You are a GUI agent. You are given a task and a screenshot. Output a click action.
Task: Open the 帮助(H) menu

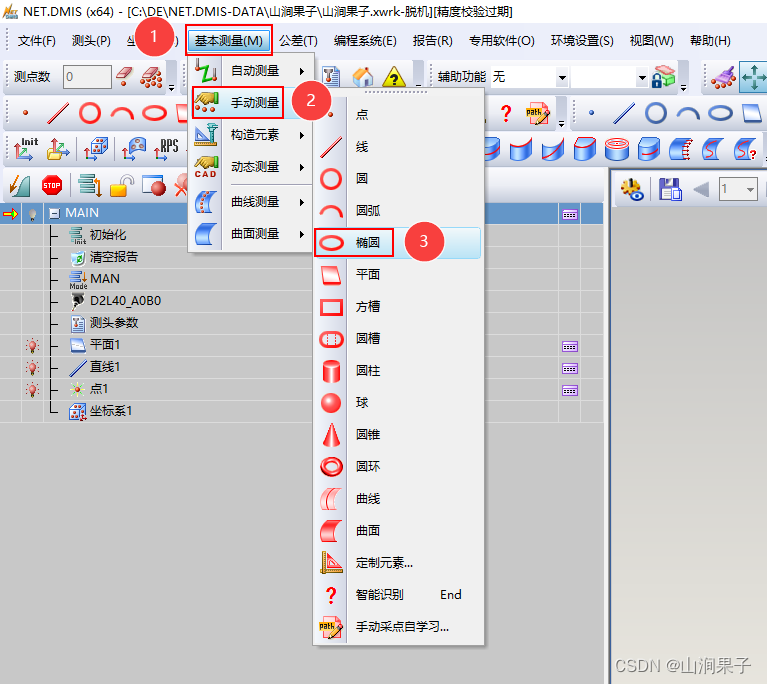pos(710,41)
